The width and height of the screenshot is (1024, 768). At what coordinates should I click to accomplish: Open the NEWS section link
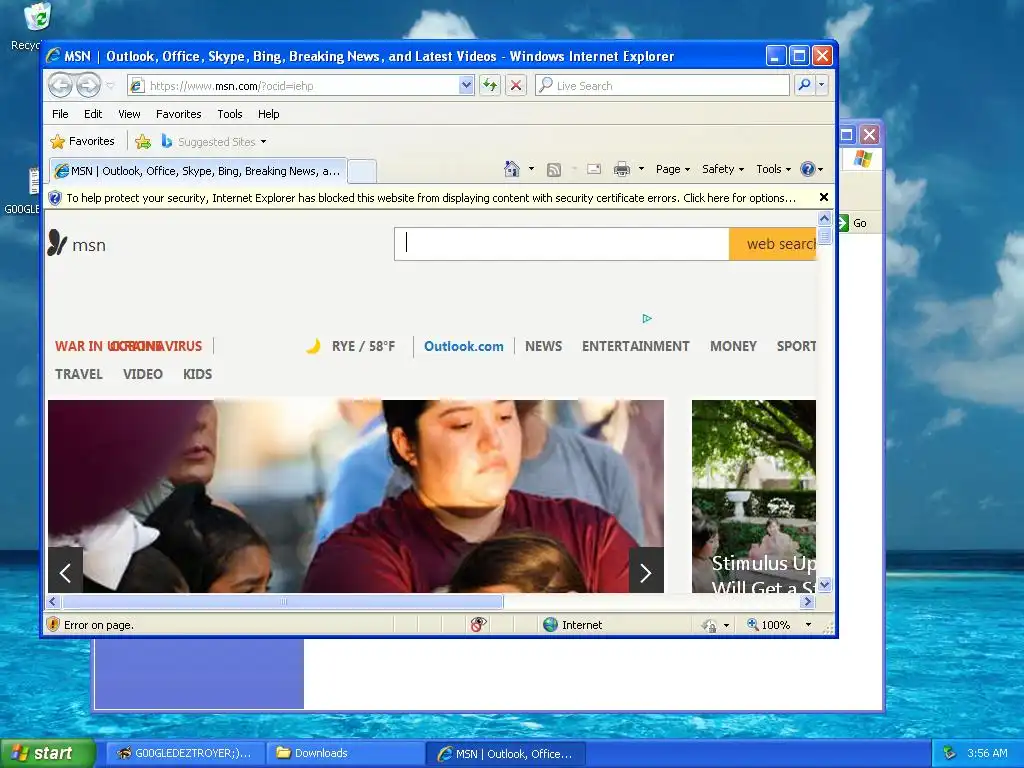(x=543, y=346)
